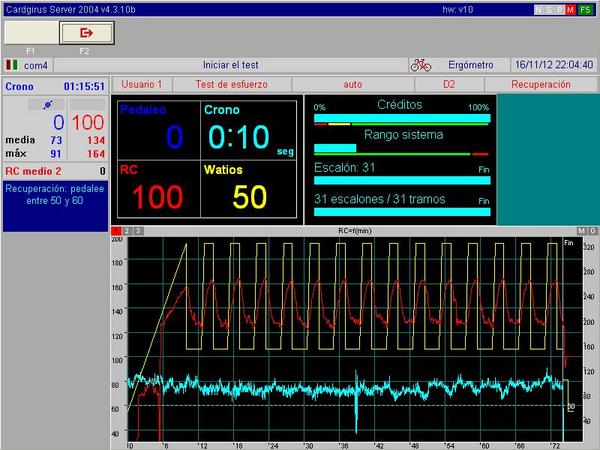Toggle the red M indicator

571,10
